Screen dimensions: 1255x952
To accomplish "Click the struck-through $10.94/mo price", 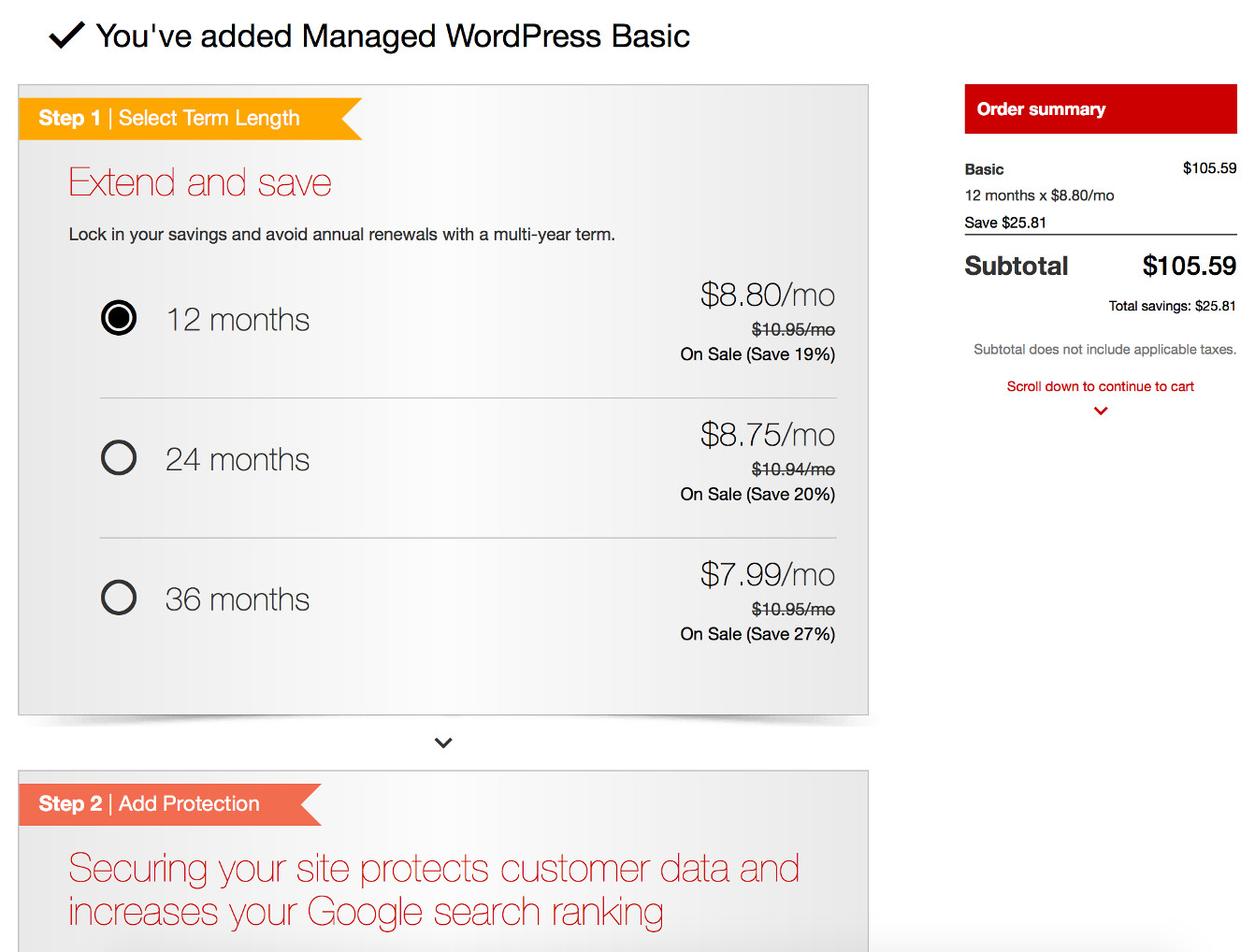I will click(793, 469).
